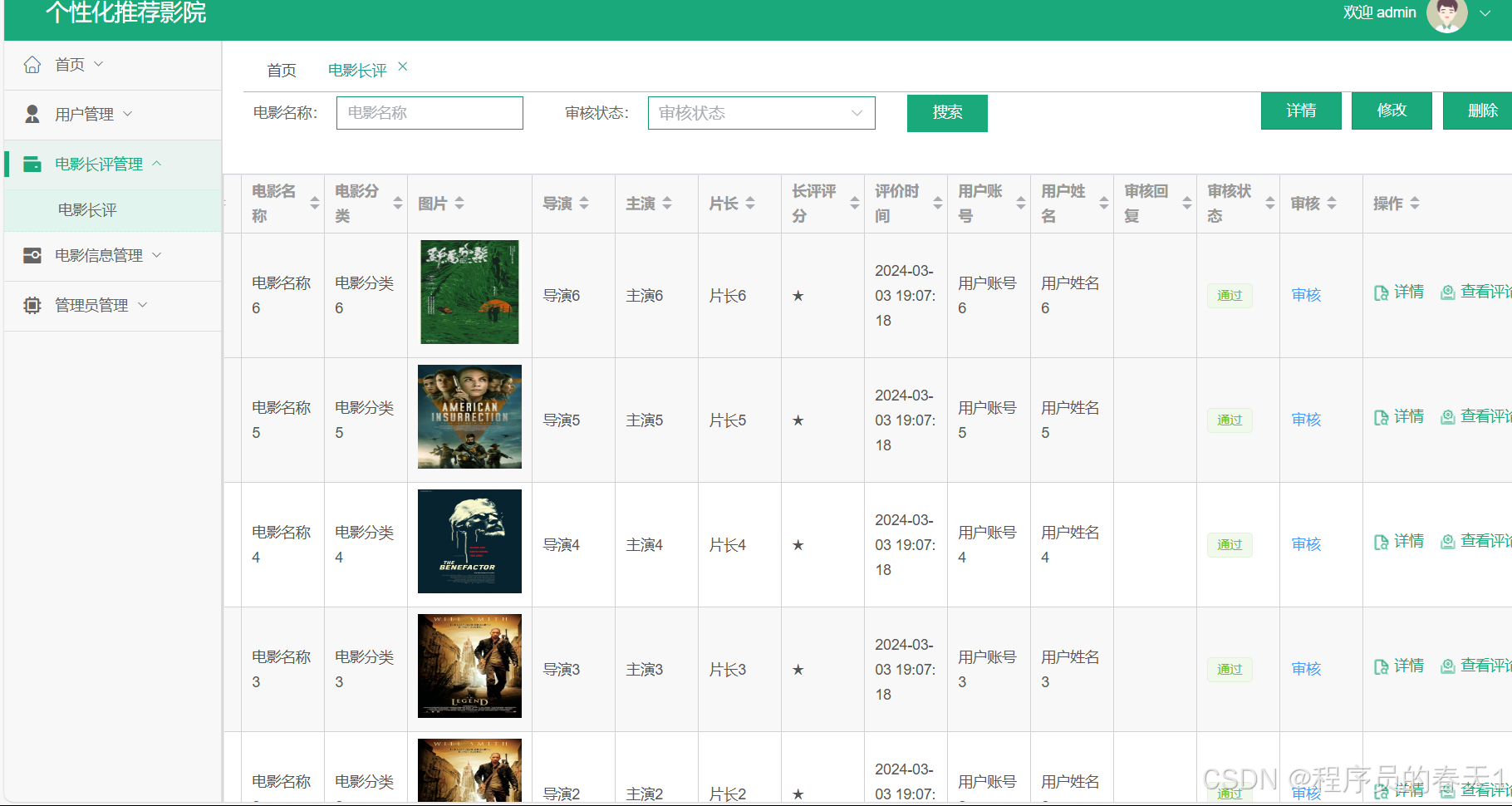Click American Insurrection poster thumbnail

(469, 416)
